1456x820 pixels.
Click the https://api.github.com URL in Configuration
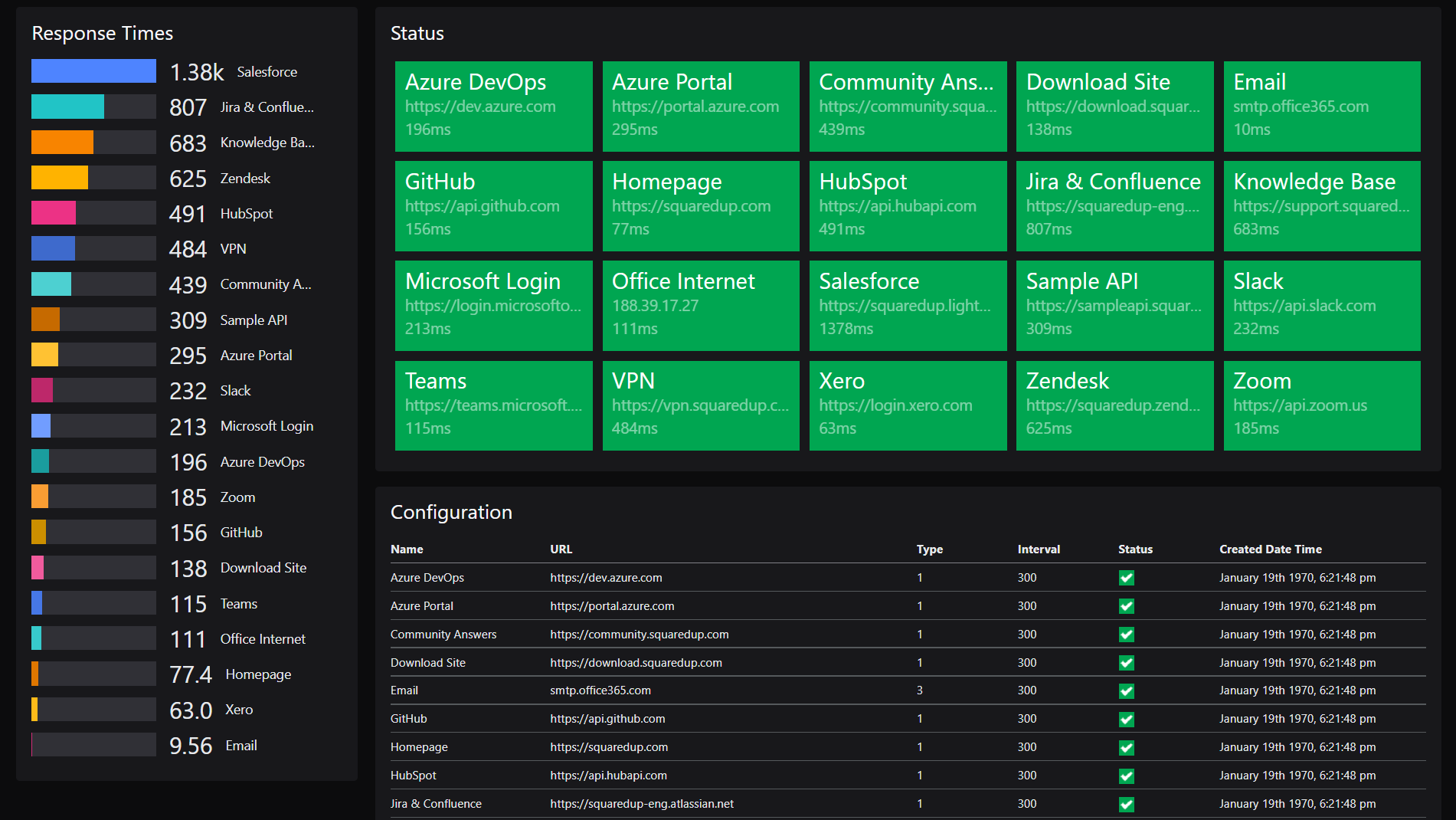click(x=607, y=719)
